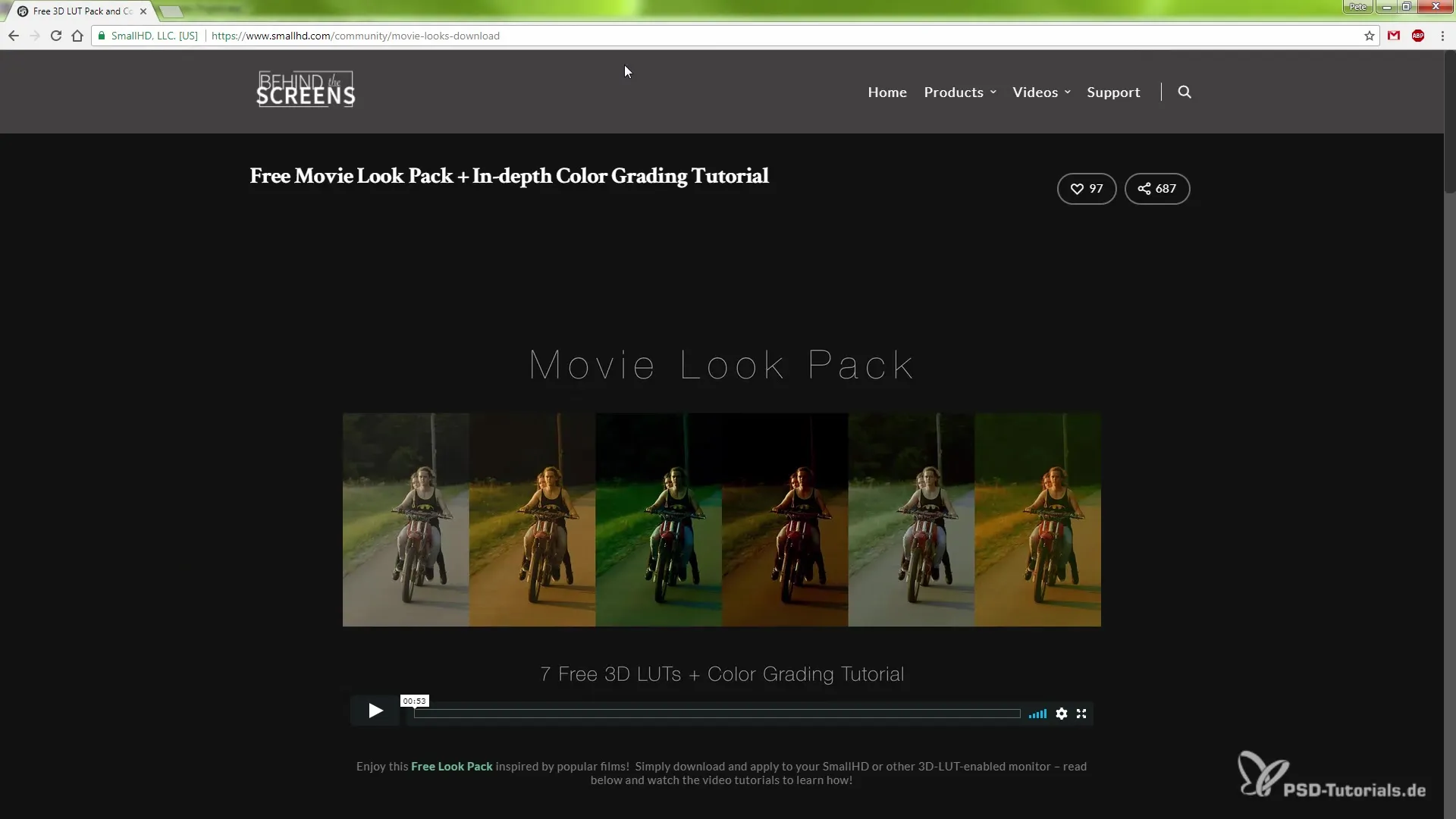Open the Support page
Screen dimensions: 1456x819
coord(1113,92)
